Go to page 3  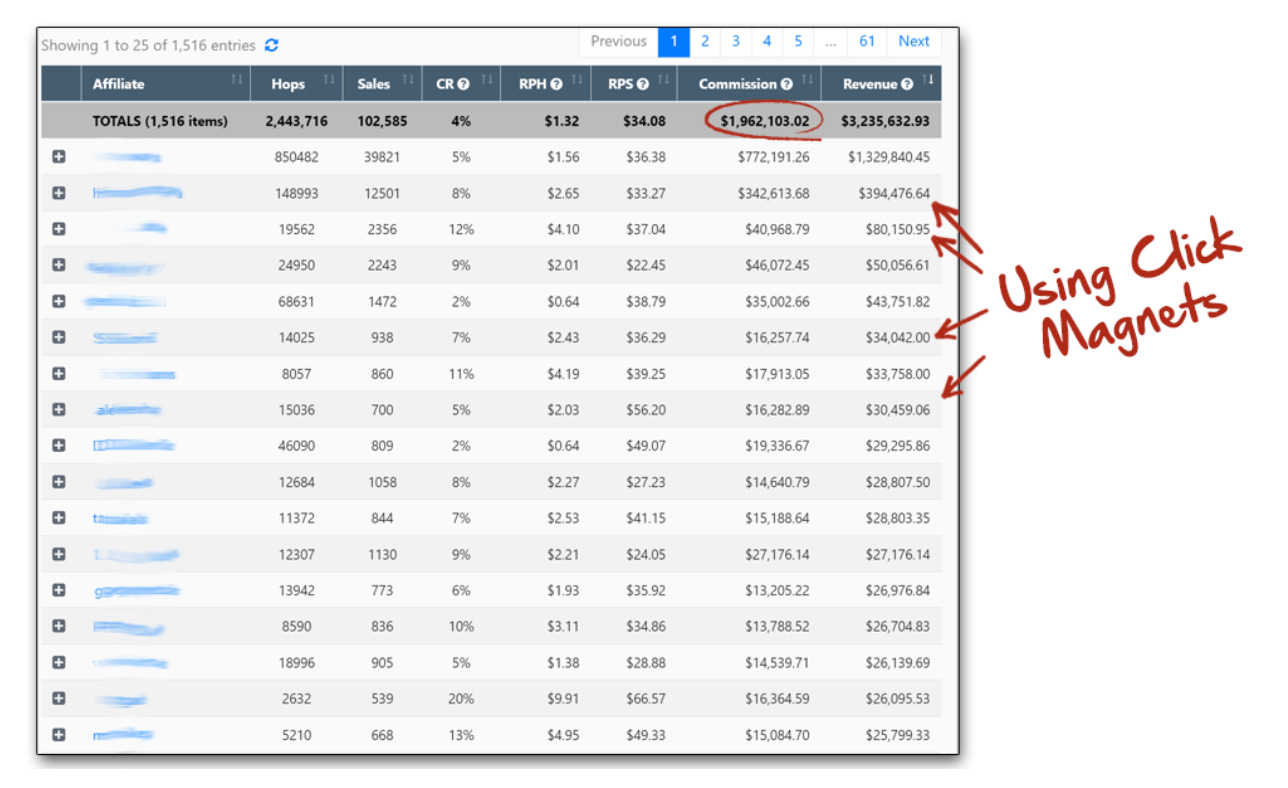pyautogui.click(x=736, y=41)
